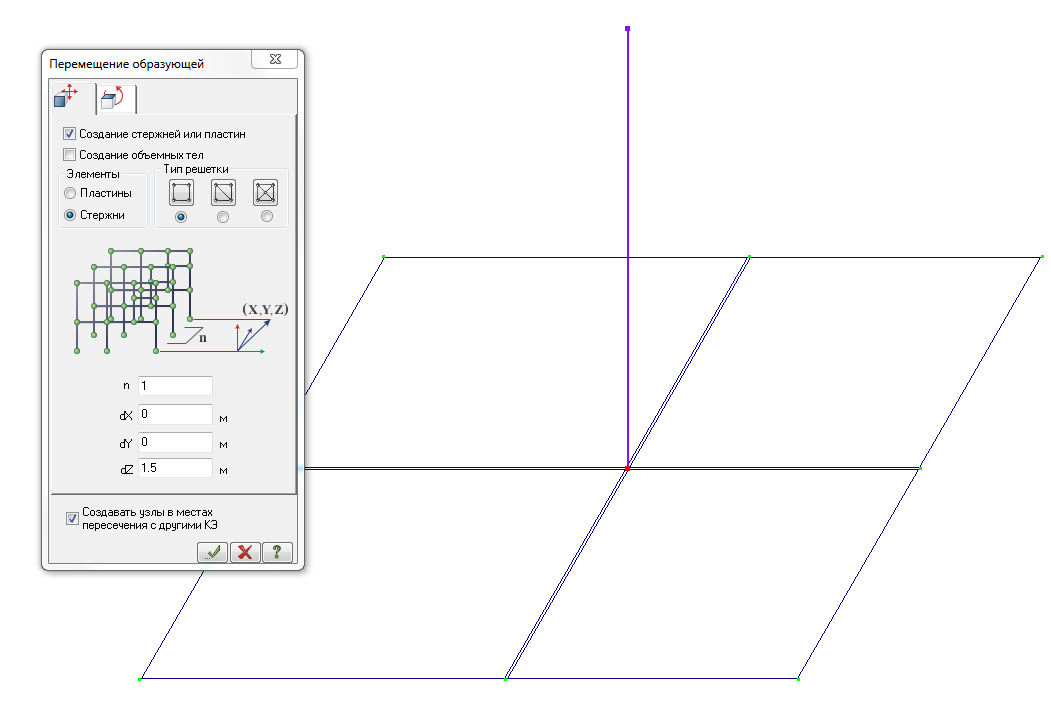Cancel with the red X button
The width and height of the screenshot is (1051, 704).
tap(245, 552)
